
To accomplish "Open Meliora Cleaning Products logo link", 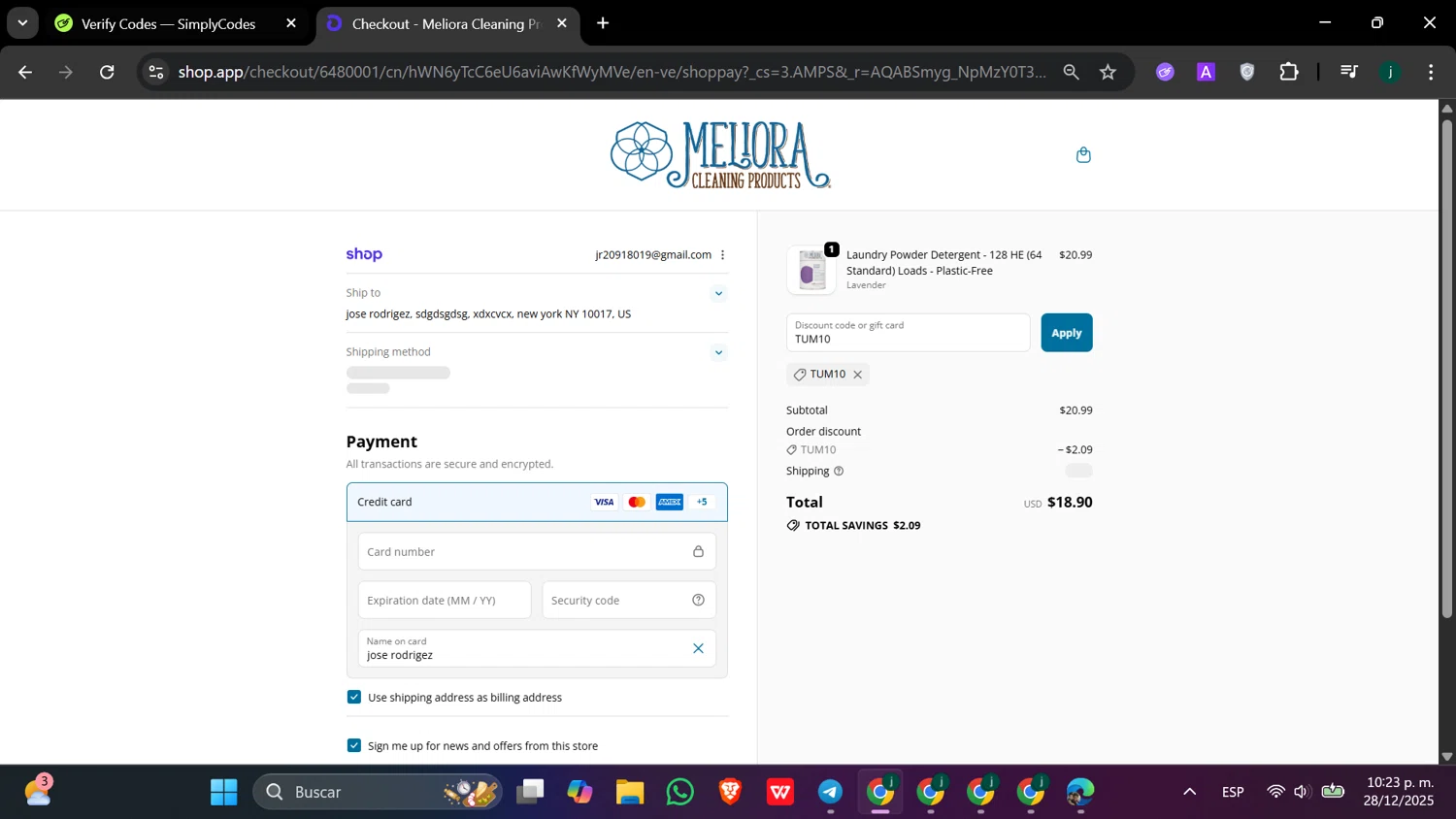I will point(720,155).
